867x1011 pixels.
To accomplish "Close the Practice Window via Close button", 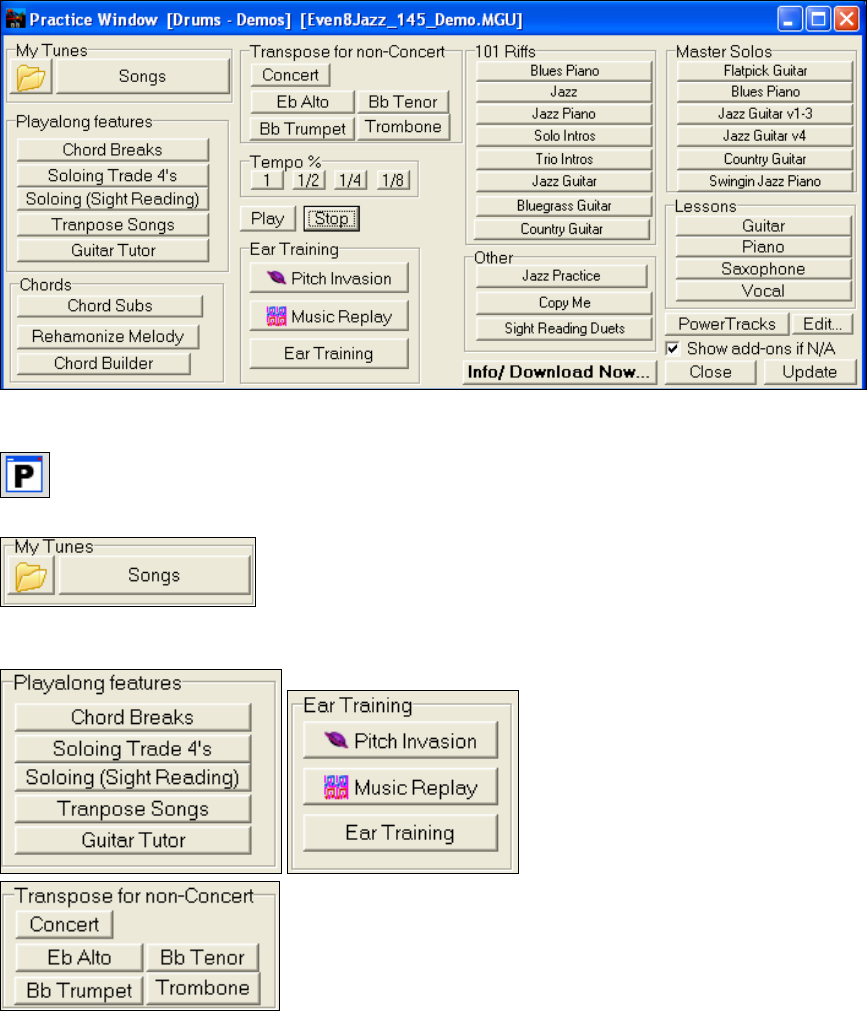I will click(710, 372).
